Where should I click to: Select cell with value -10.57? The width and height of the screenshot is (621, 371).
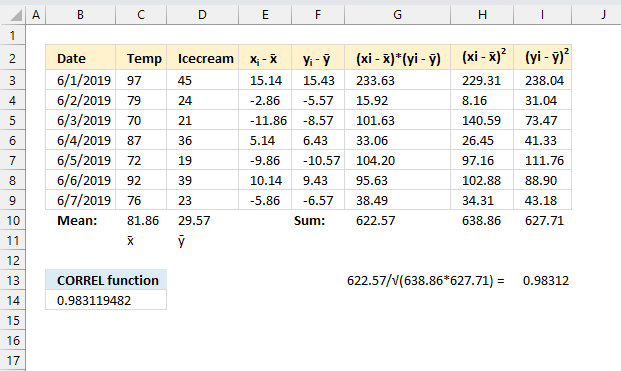pos(318,160)
